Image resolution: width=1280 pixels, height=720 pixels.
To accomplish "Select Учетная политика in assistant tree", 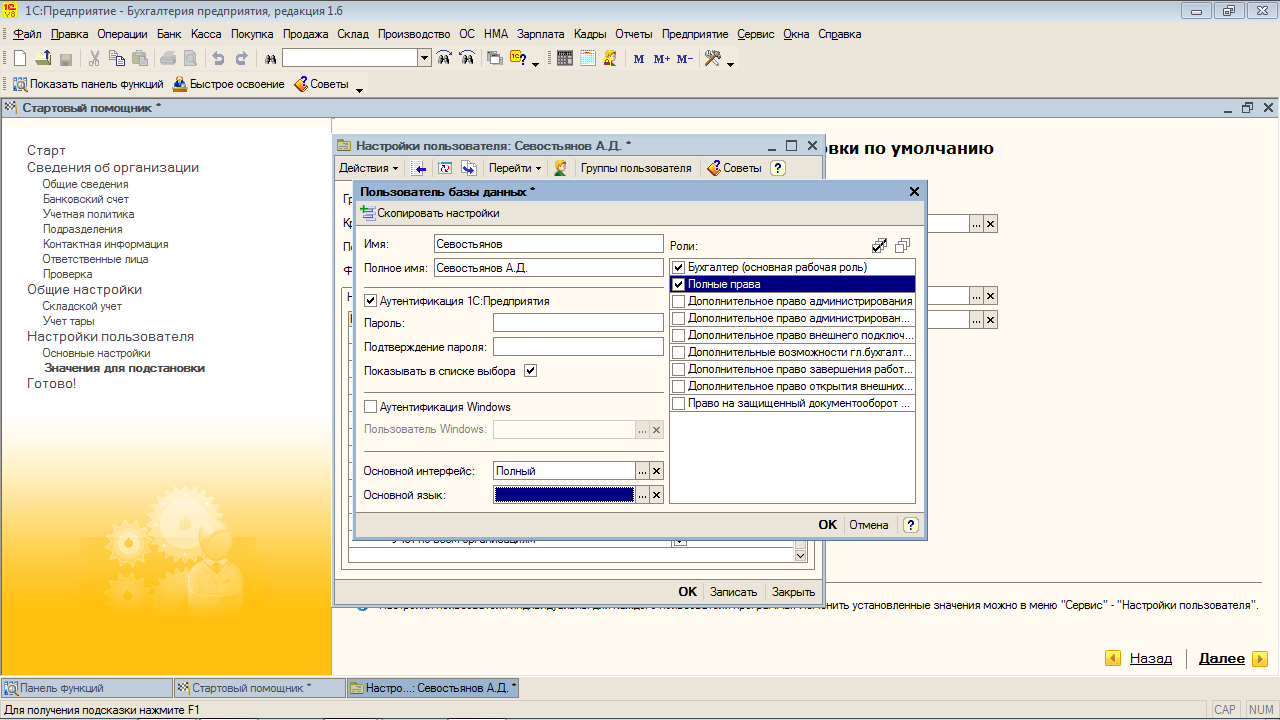I will coord(88,214).
